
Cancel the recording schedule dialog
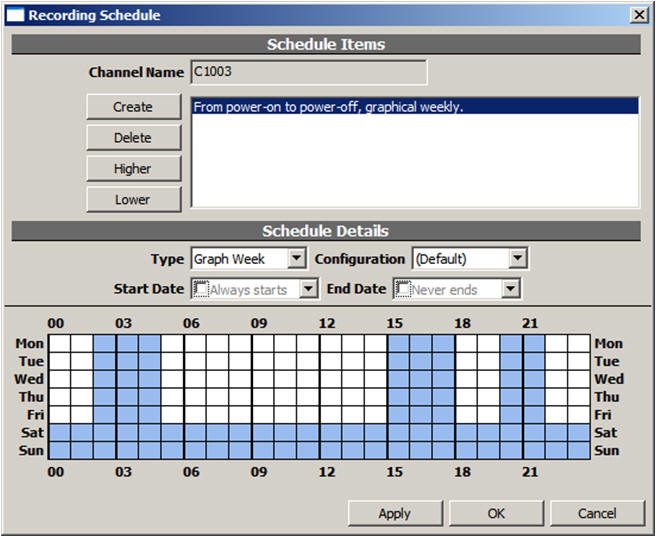tap(597, 513)
